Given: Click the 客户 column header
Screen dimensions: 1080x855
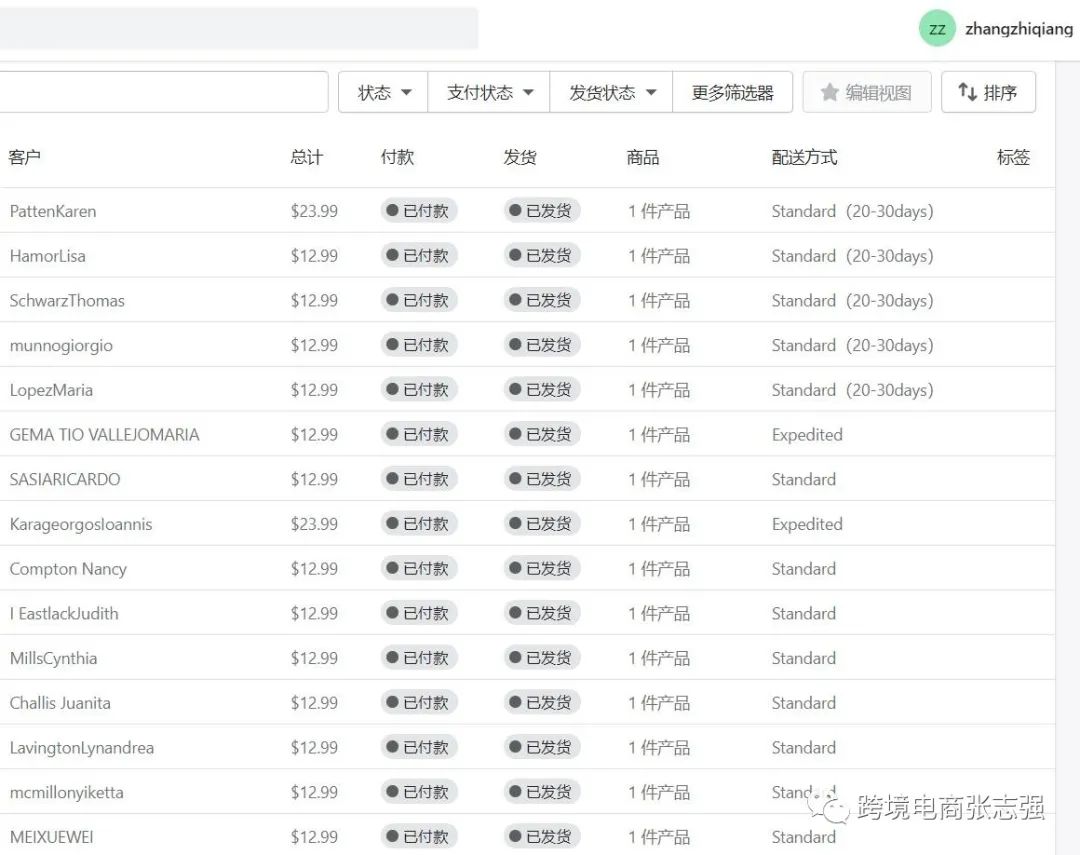Looking at the screenshot, I should point(25,157).
